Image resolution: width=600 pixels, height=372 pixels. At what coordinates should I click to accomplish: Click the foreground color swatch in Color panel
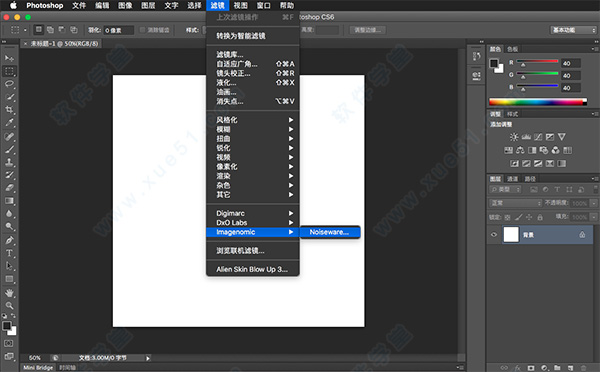coord(494,63)
